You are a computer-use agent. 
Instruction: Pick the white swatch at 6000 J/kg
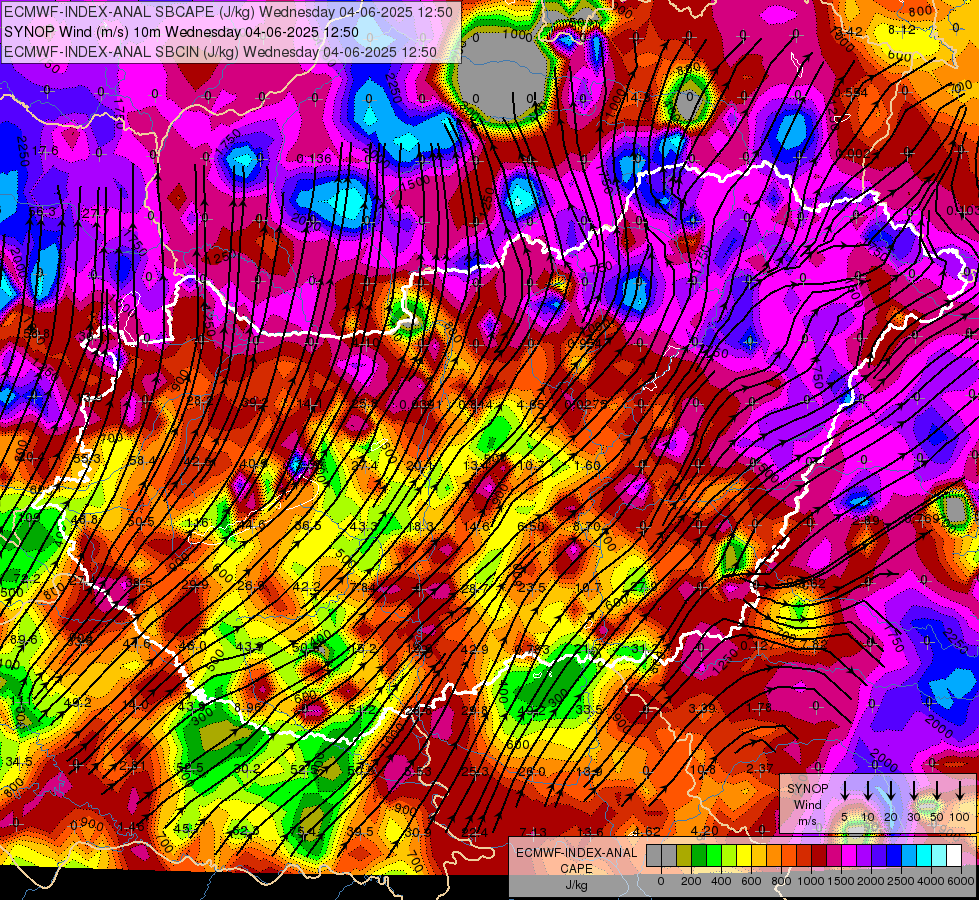click(954, 856)
